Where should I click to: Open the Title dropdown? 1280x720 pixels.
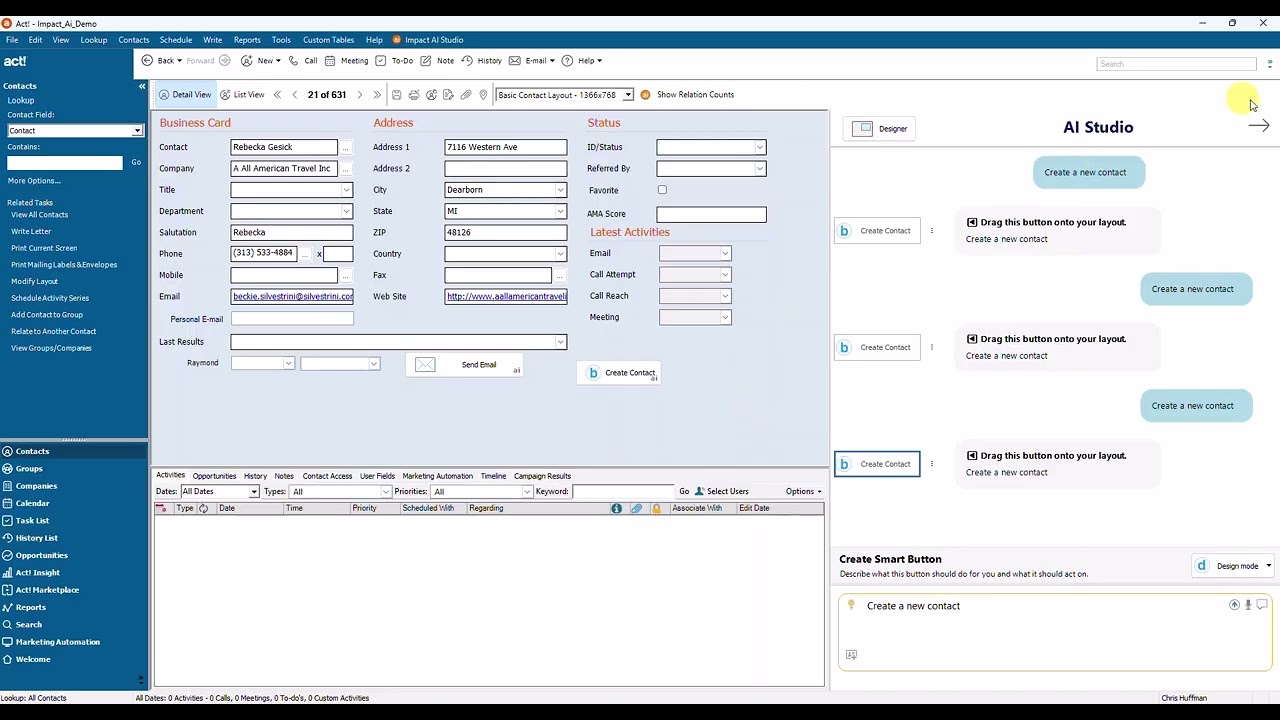pos(347,190)
